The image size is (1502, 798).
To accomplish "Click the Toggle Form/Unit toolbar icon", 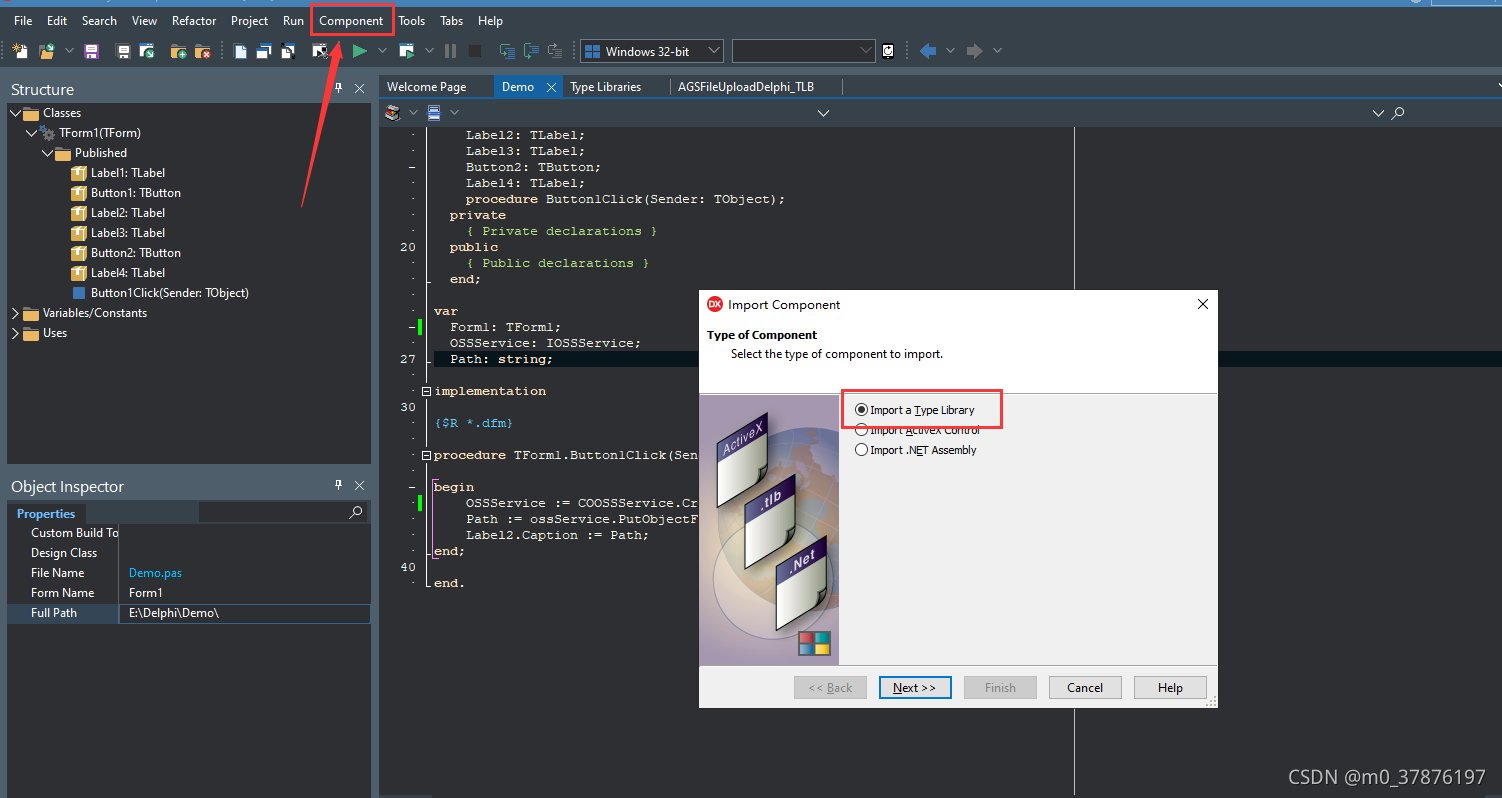I will coord(288,51).
